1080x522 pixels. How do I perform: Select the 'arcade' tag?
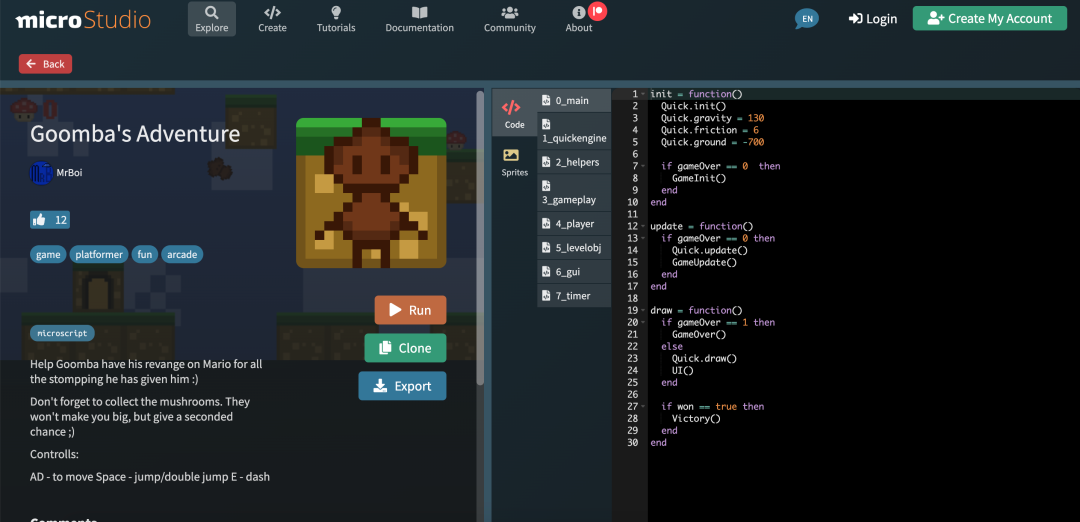click(x=182, y=254)
